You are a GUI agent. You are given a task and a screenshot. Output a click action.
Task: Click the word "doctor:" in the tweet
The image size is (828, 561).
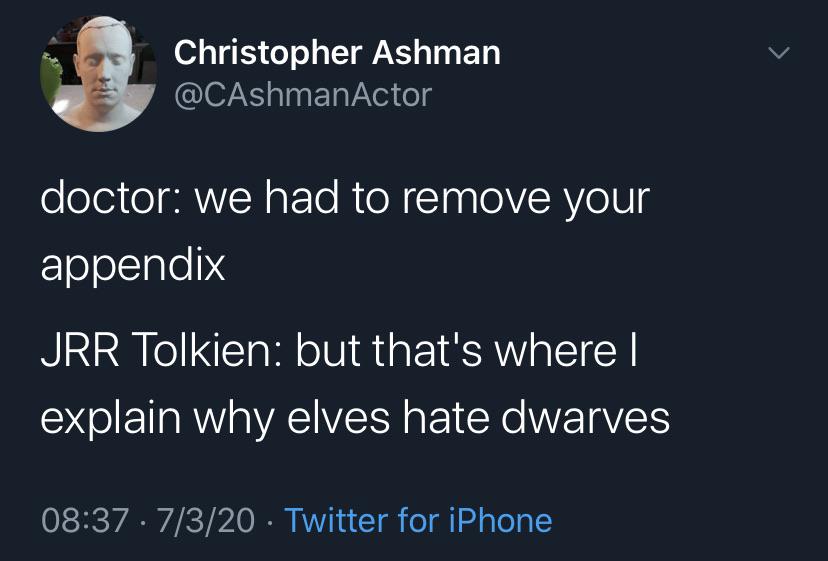[111, 198]
